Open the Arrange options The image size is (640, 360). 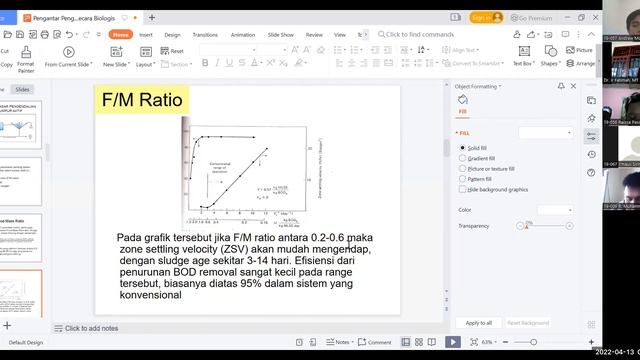(580, 63)
